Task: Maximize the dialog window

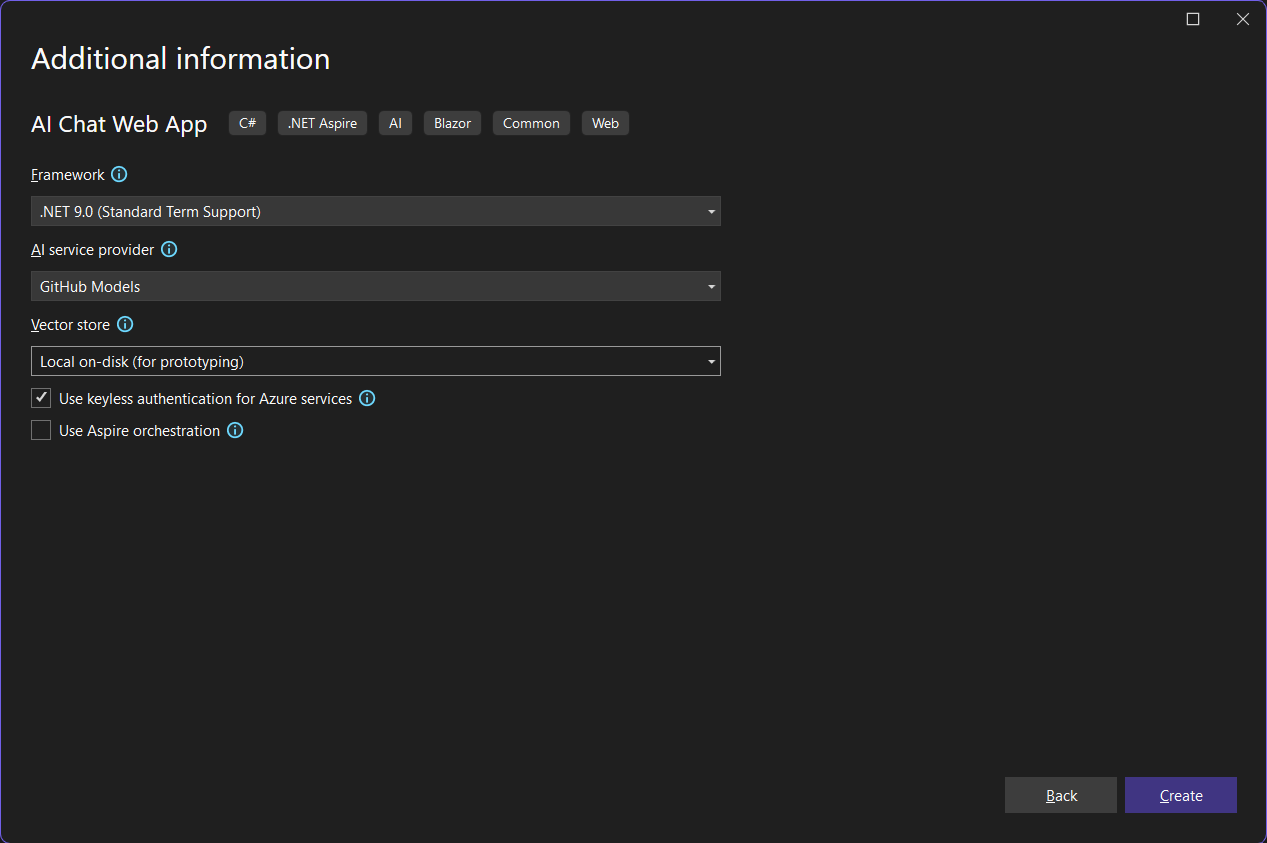Action: (1193, 19)
